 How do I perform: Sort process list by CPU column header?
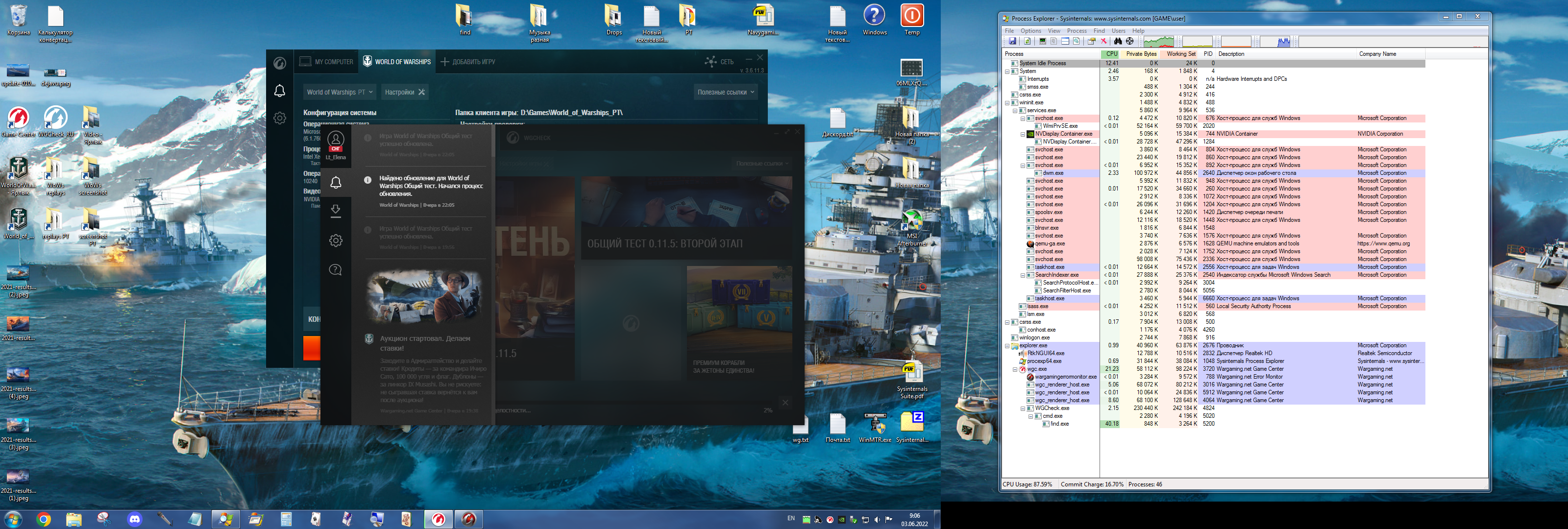[1110, 54]
